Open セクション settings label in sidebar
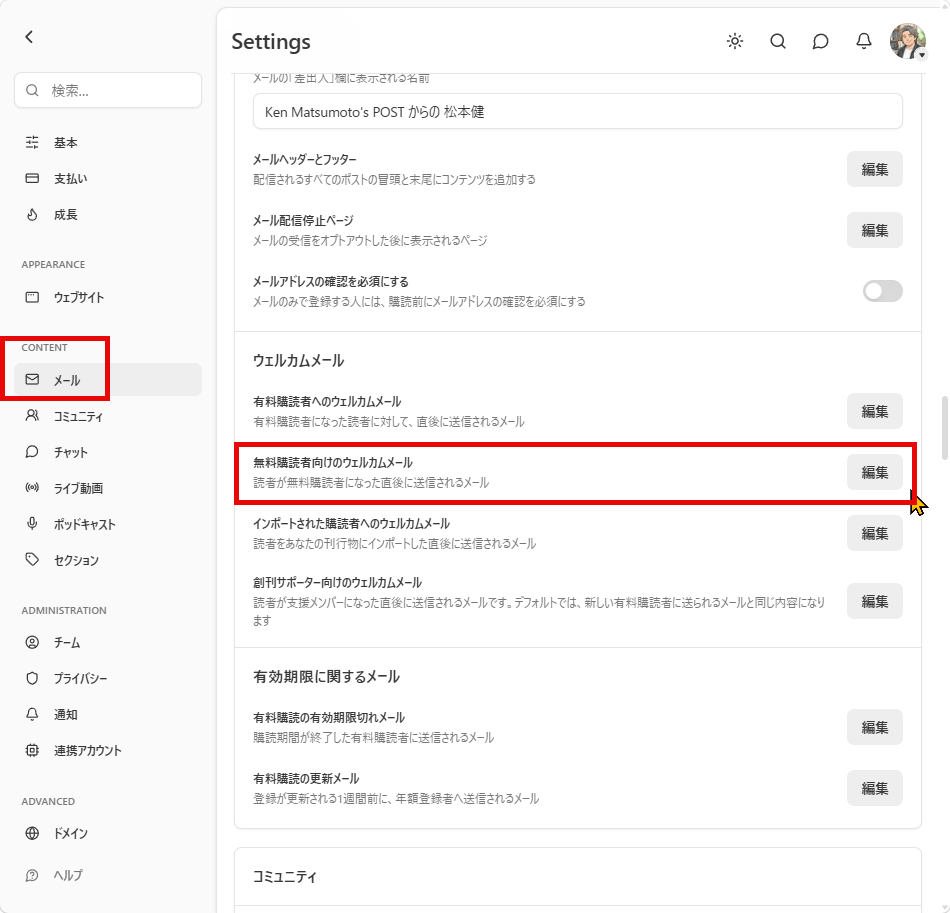The image size is (950, 913). (76, 560)
